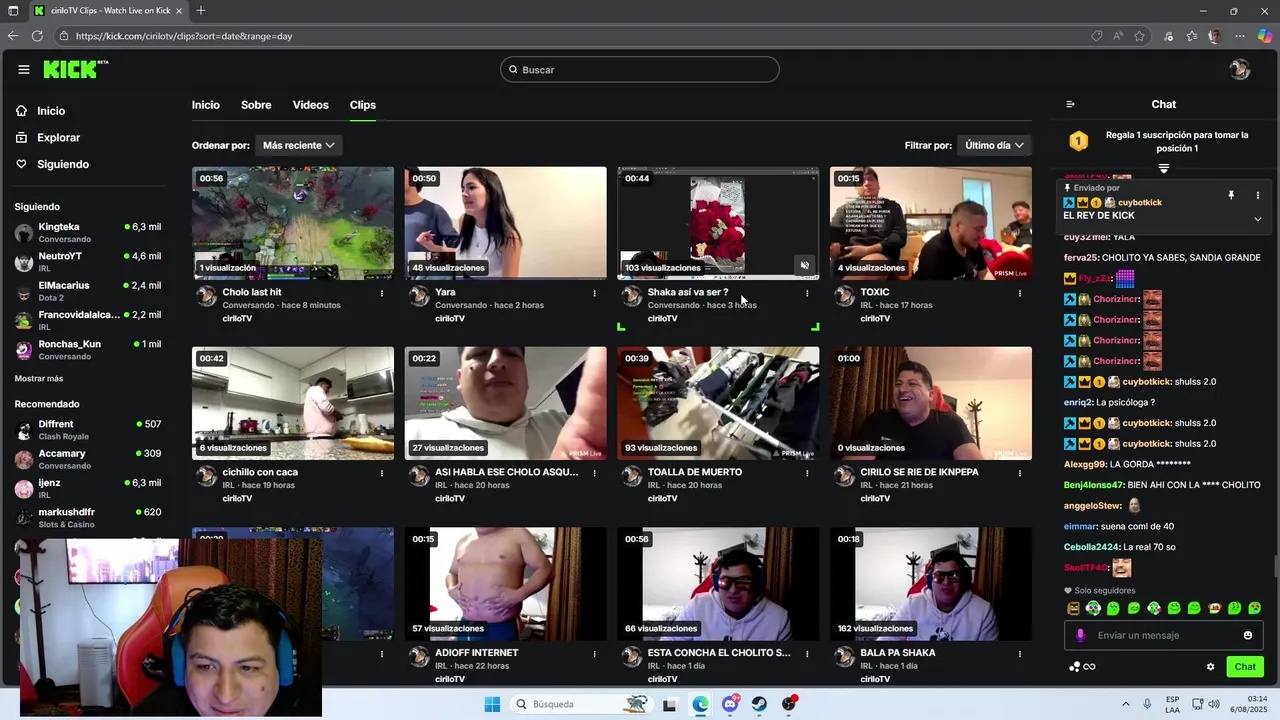Bookmark this page with star icon
Image resolution: width=1280 pixels, height=720 pixels.
(x=1139, y=36)
